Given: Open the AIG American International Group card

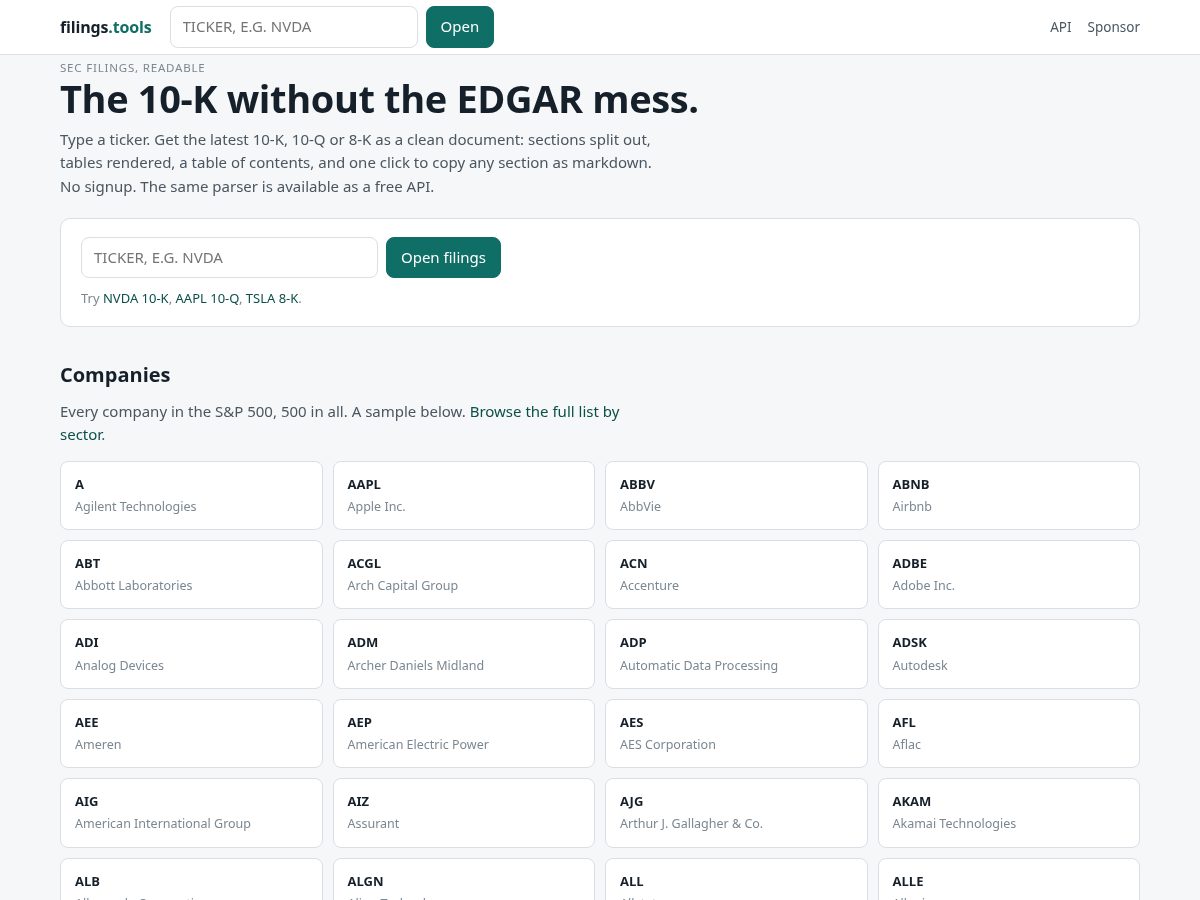Looking at the screenshot, I should point(191,813).
